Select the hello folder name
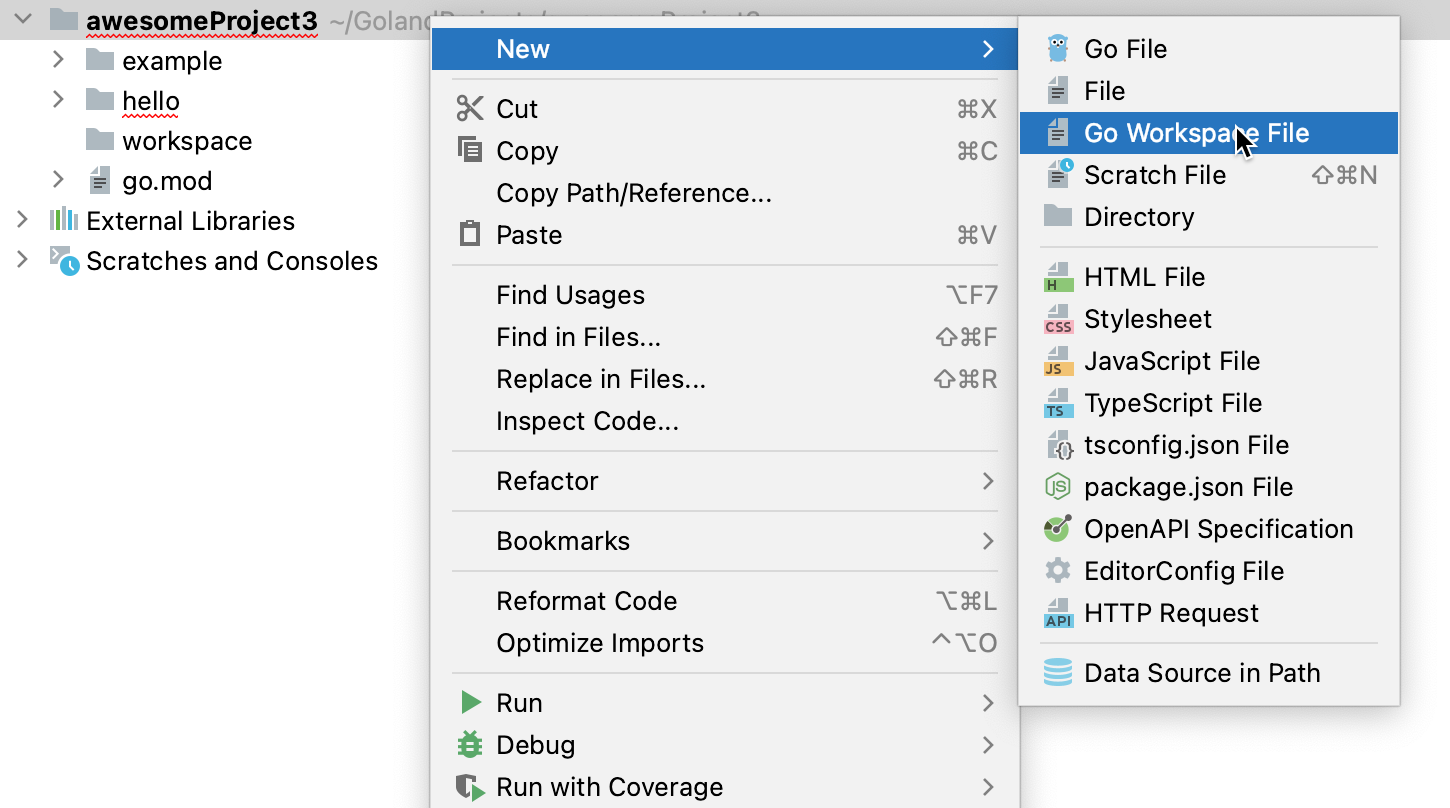 click(151, 101)
